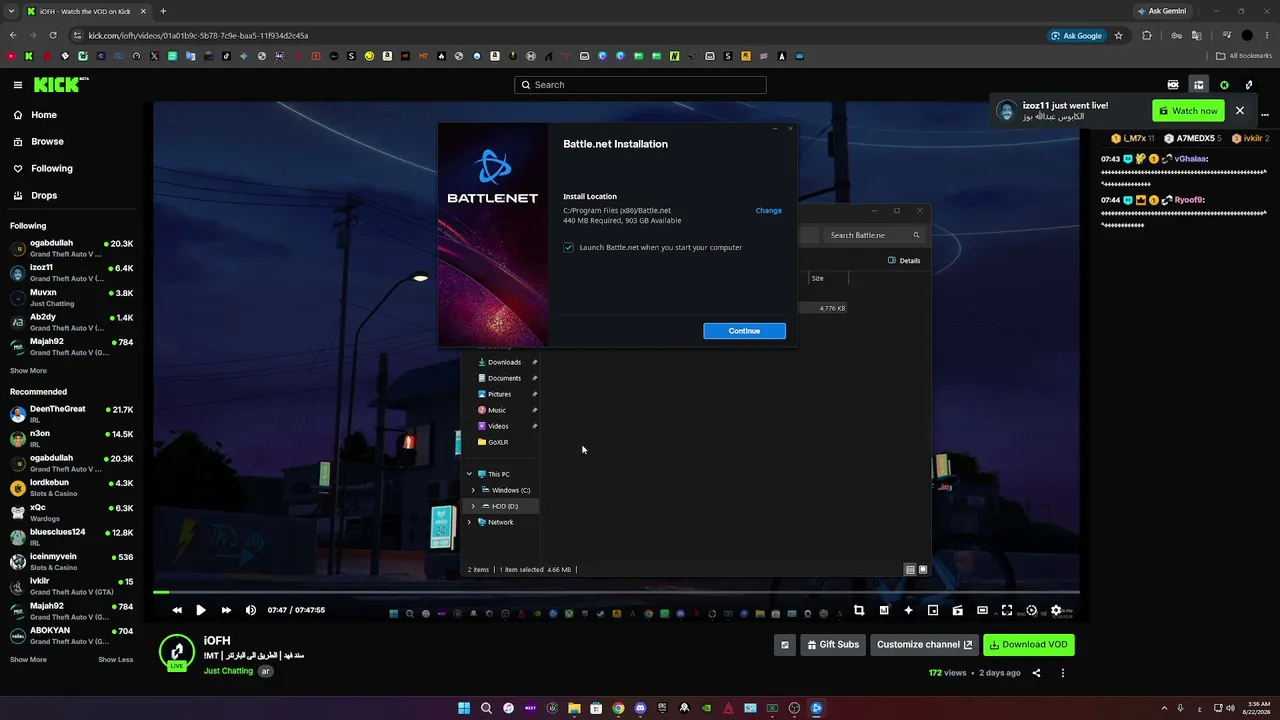Image resolution: width=1280 pixels, height=720 pixels.
Task: Open video player settings gear
Action: [1056, 610]
